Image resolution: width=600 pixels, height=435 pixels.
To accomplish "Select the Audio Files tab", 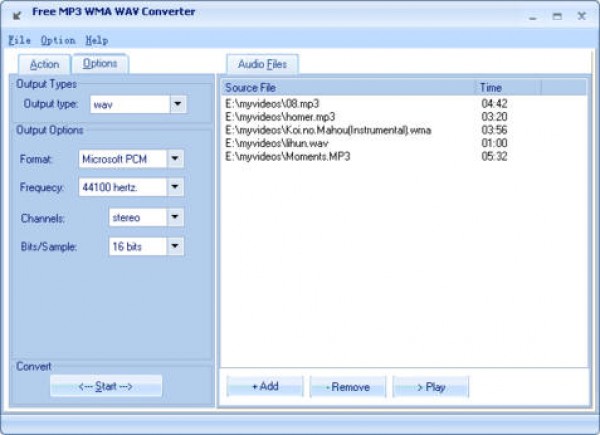I will (x=262, y=64).
